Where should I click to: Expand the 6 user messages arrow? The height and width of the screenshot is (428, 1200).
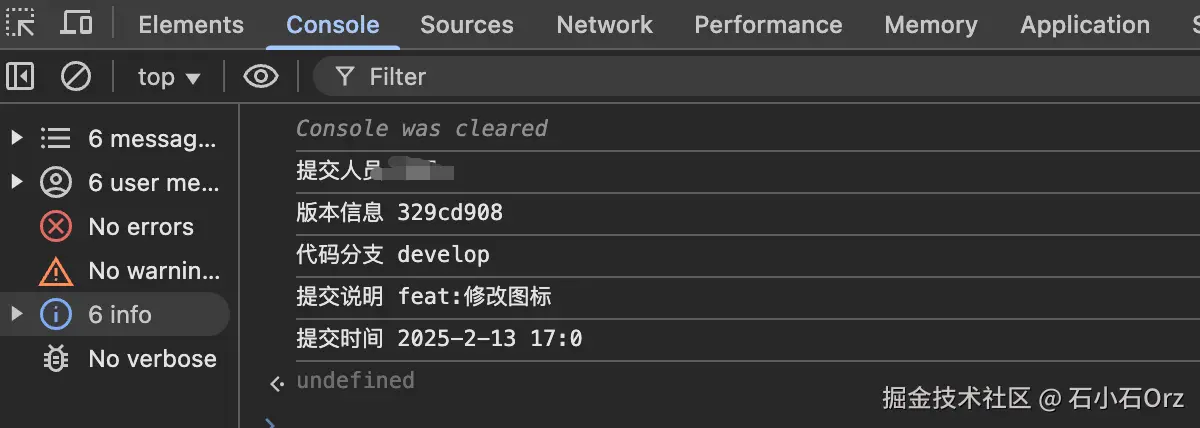point(16,182)
